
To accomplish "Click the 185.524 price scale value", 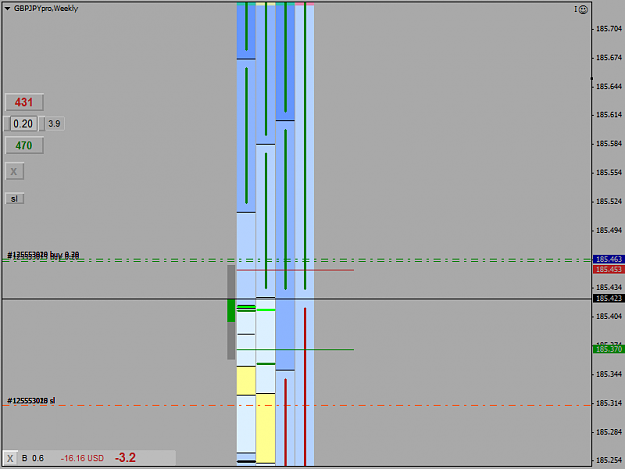I will coord(609,202).
